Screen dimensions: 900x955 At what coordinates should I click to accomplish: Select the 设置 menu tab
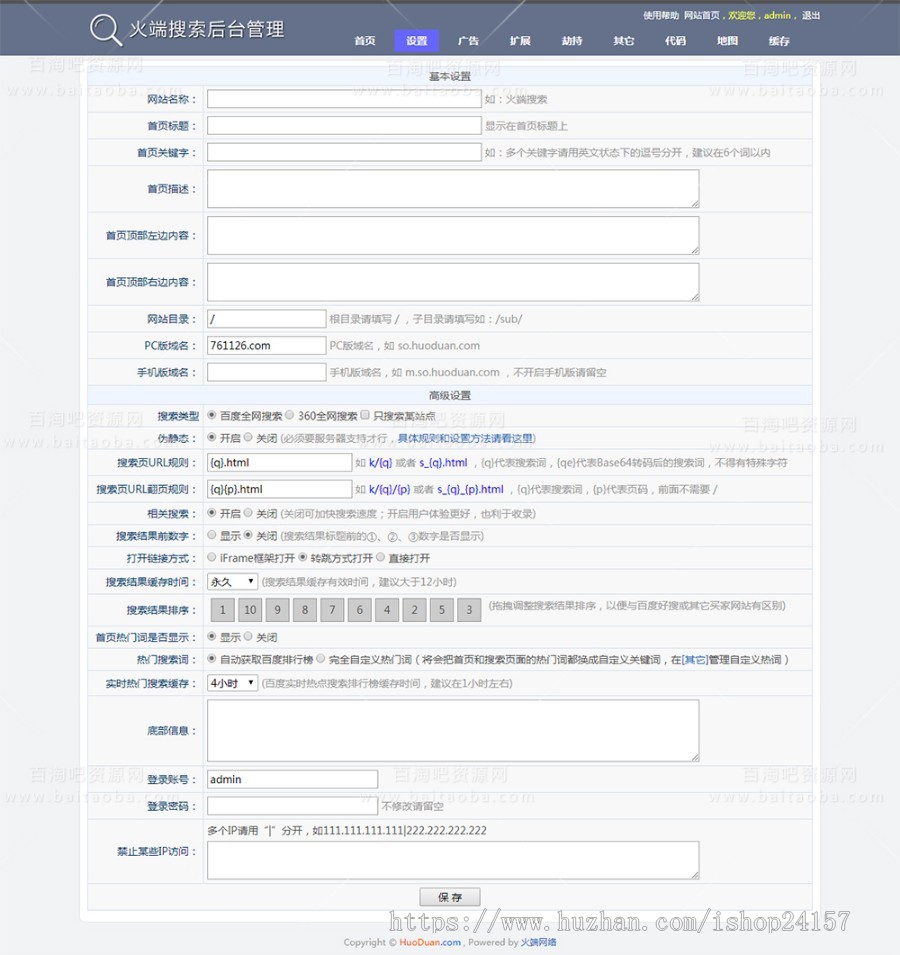point(417,41)
